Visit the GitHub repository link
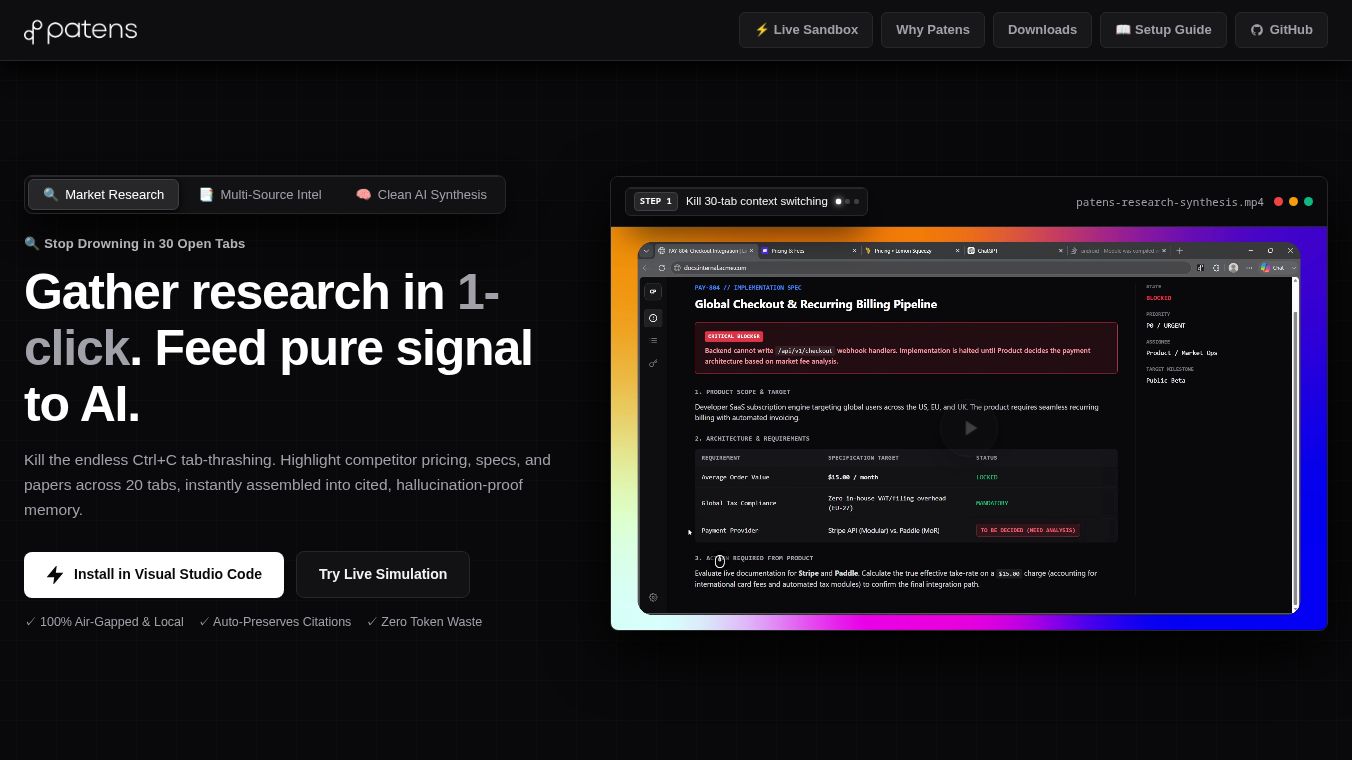This screenshot has height=760, width=1352. 1281,30
